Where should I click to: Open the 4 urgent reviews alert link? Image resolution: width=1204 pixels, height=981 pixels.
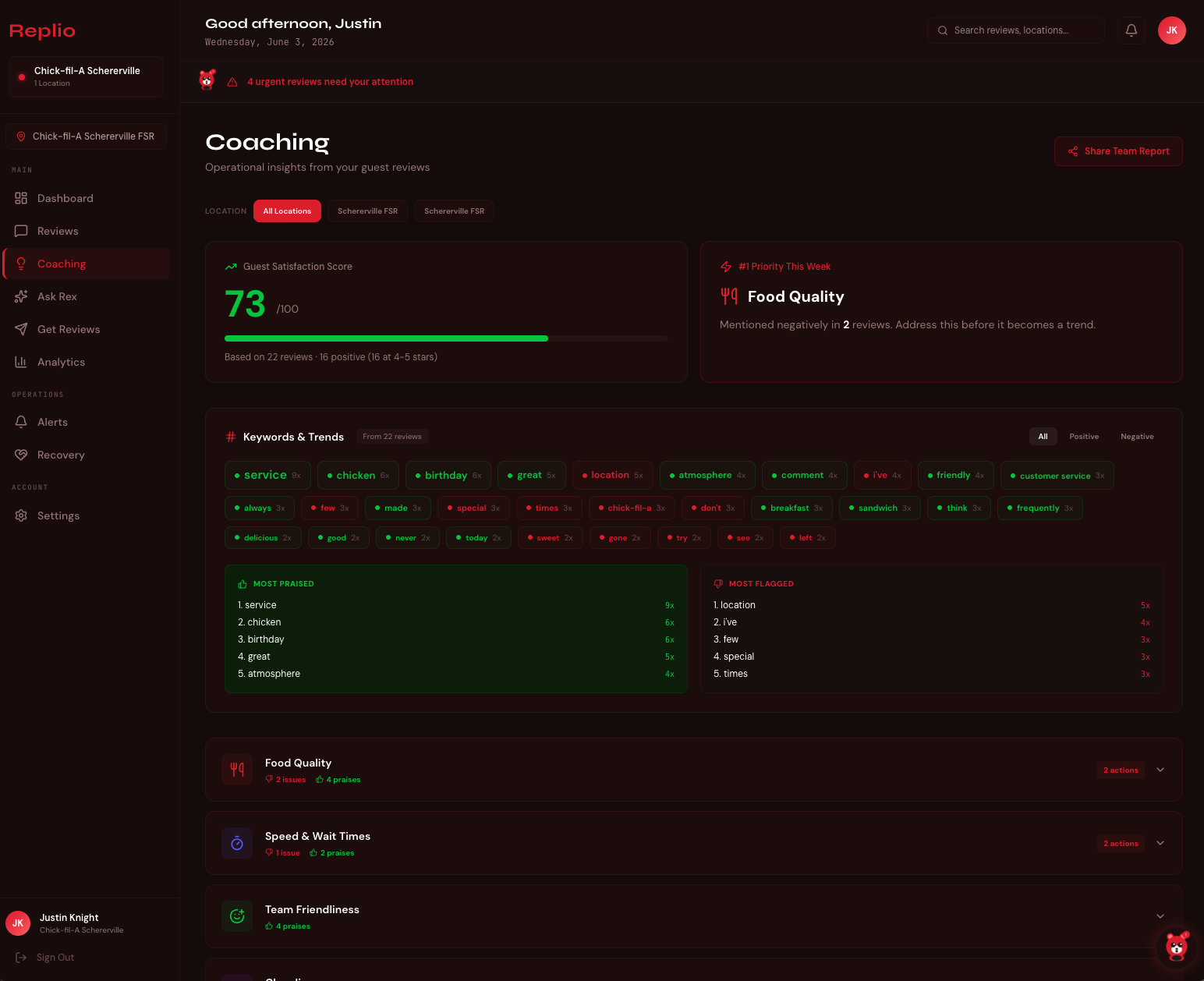(330, 82)
